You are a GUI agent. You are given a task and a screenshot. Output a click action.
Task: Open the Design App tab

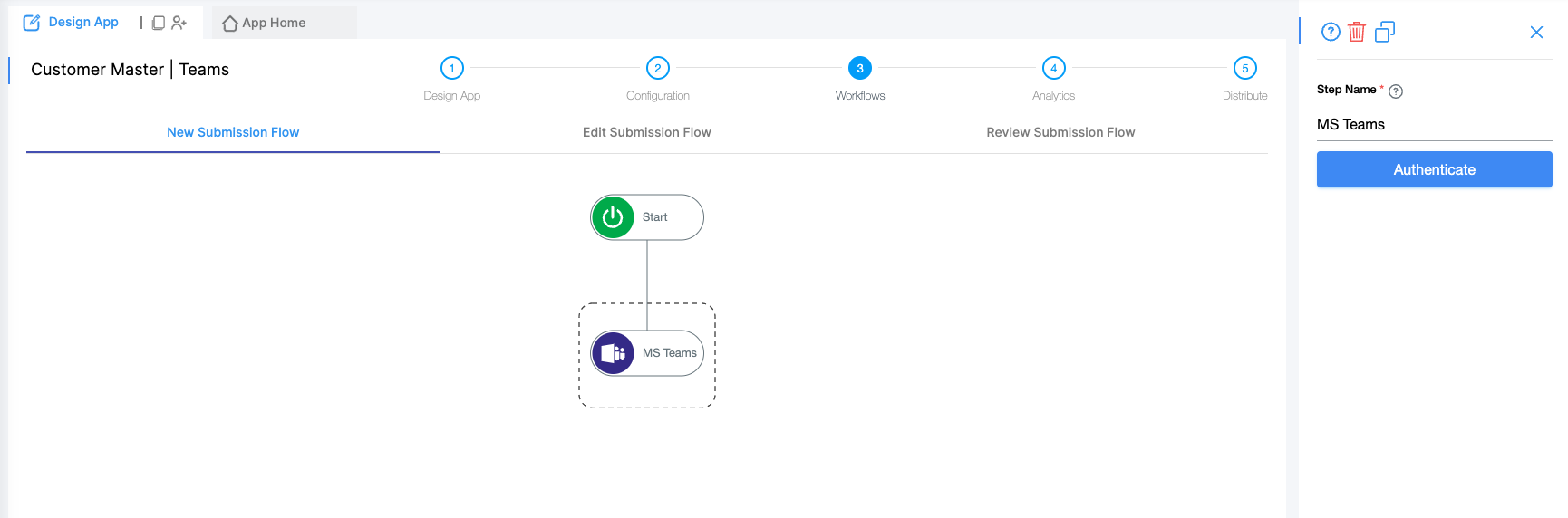click(x=72, y=23)
